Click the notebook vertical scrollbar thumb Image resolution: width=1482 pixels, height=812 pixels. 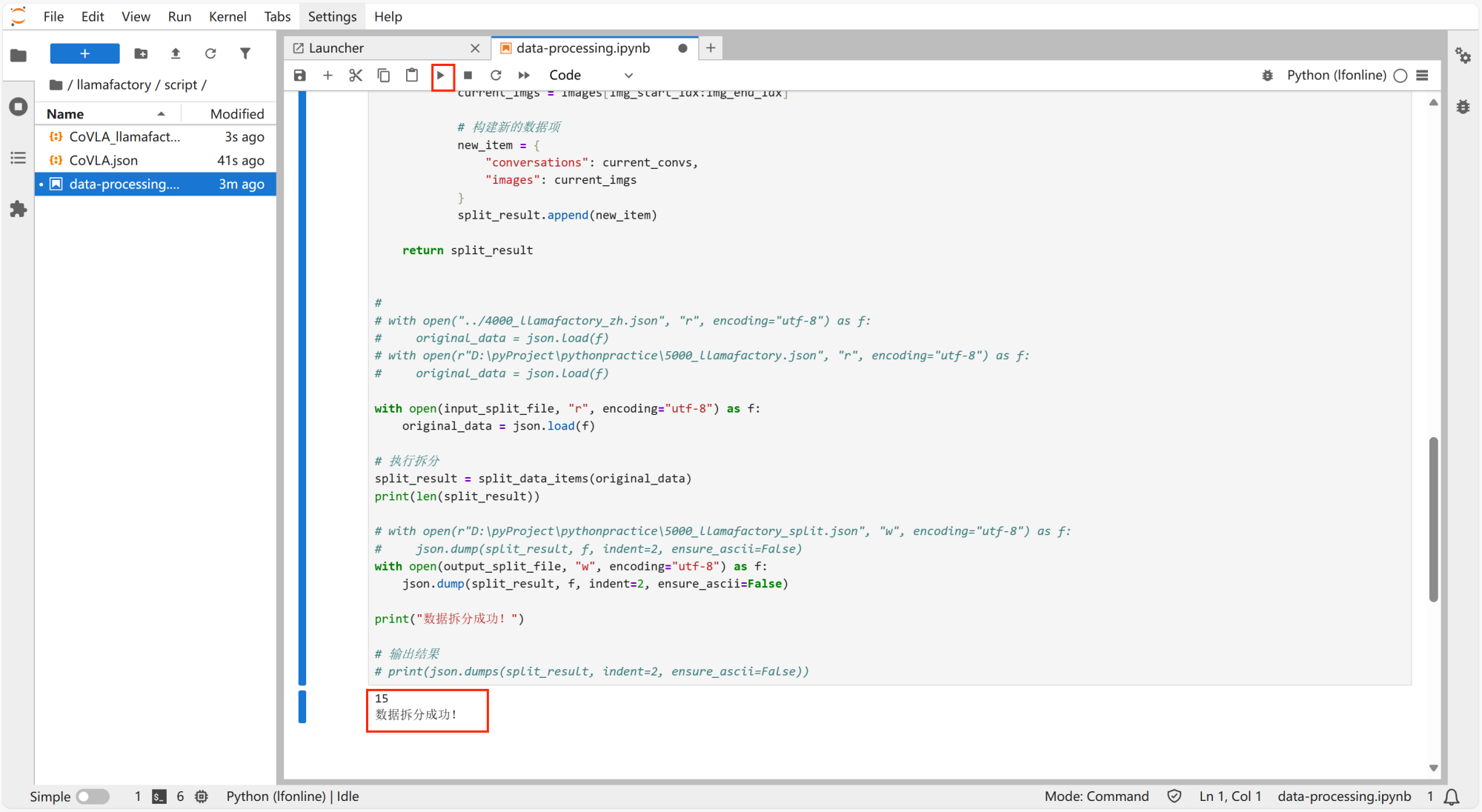1433,519
